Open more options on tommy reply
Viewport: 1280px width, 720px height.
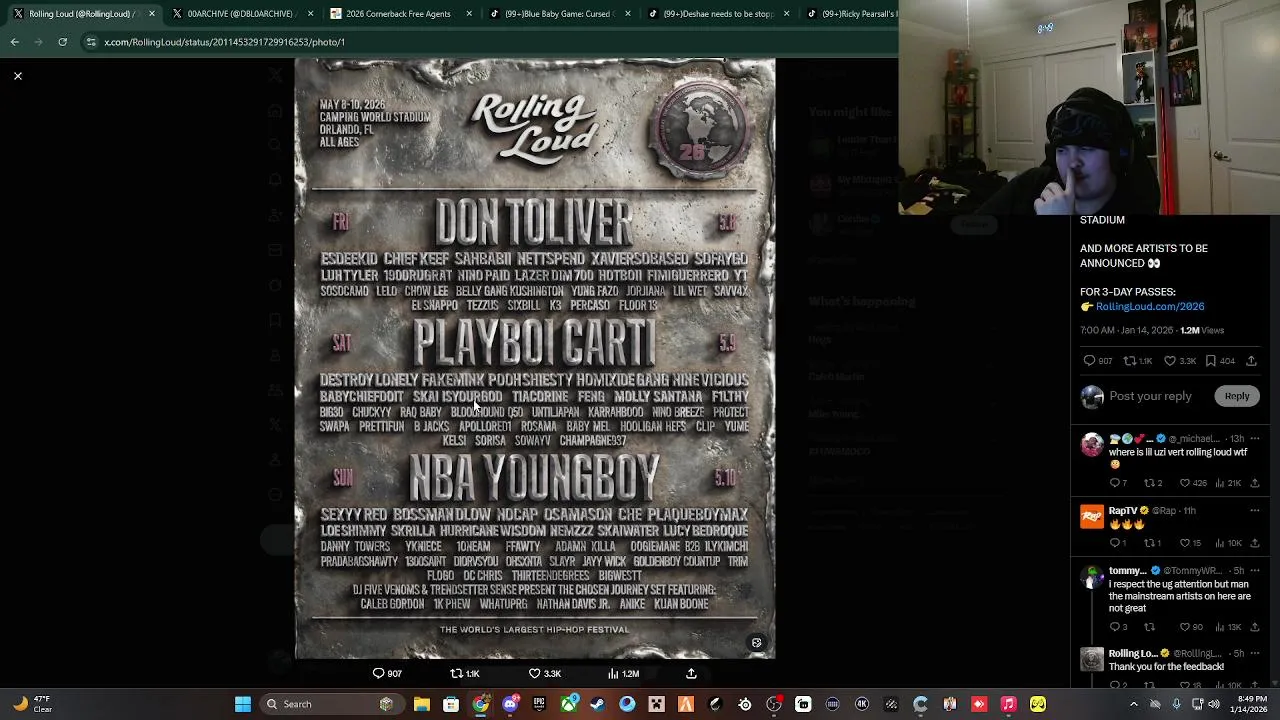[x=1254, y=570]
